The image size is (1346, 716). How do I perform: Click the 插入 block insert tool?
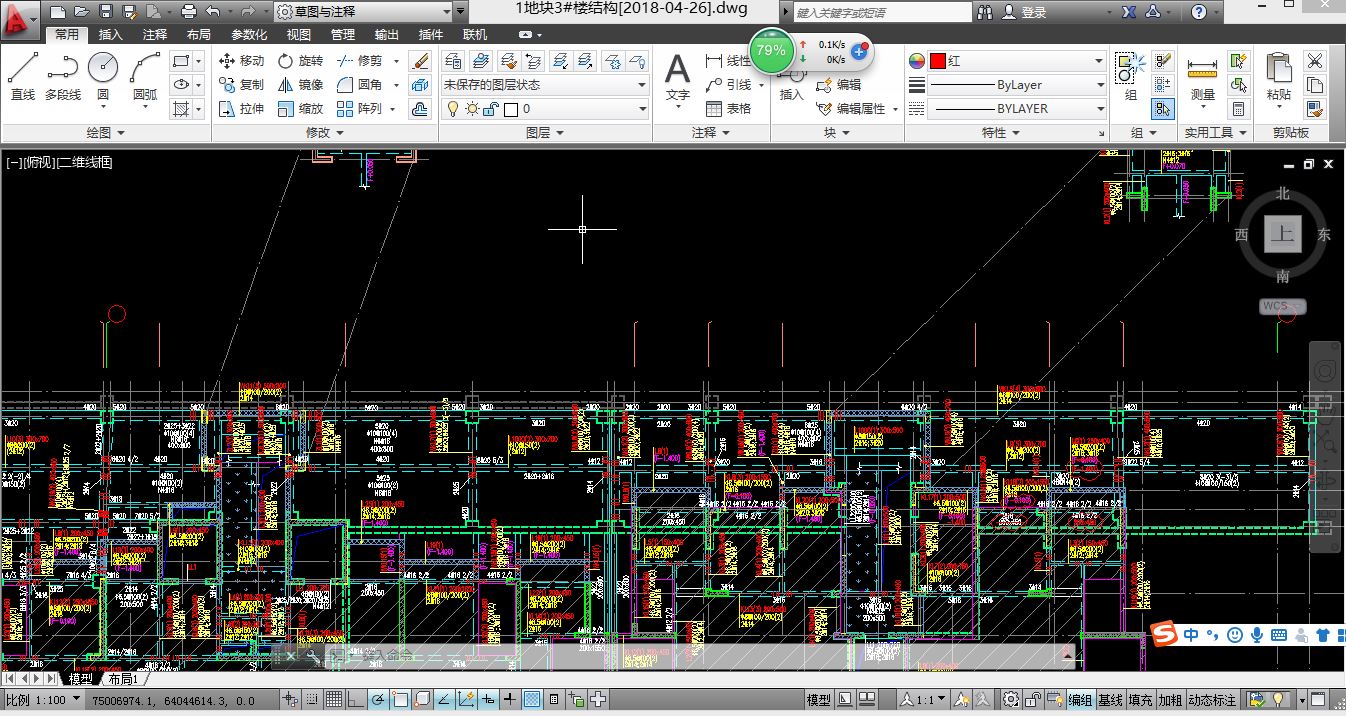(x=791, y=85)
